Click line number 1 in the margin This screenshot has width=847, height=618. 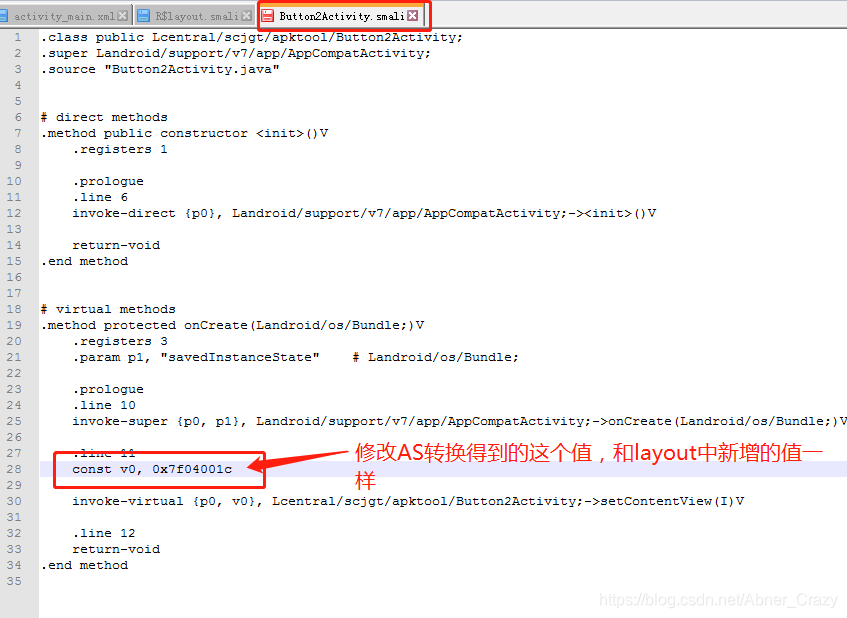click(18, 37)
